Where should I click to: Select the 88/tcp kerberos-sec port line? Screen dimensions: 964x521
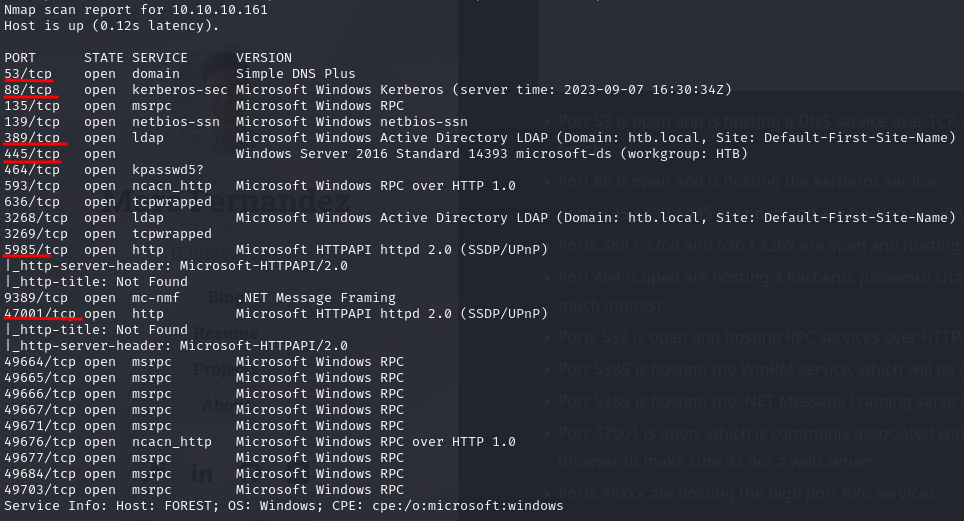368,90
